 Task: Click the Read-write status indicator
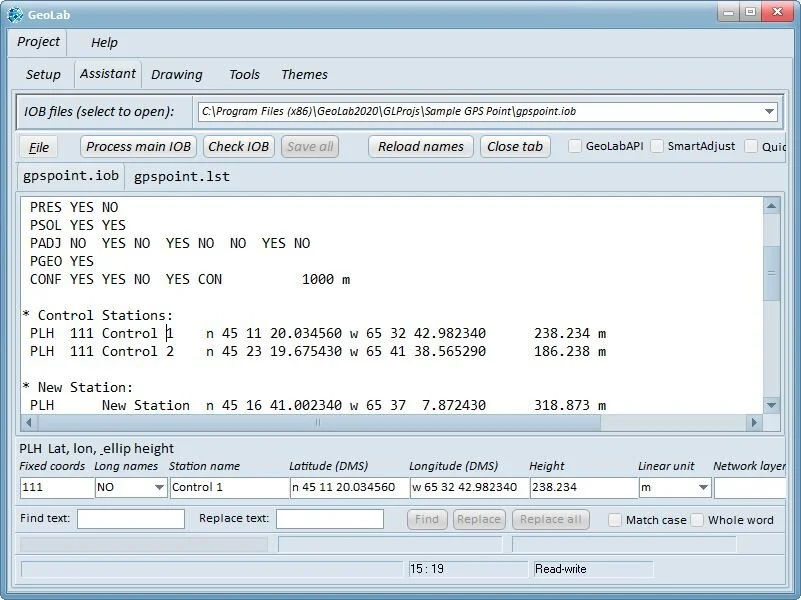point(593,569)
